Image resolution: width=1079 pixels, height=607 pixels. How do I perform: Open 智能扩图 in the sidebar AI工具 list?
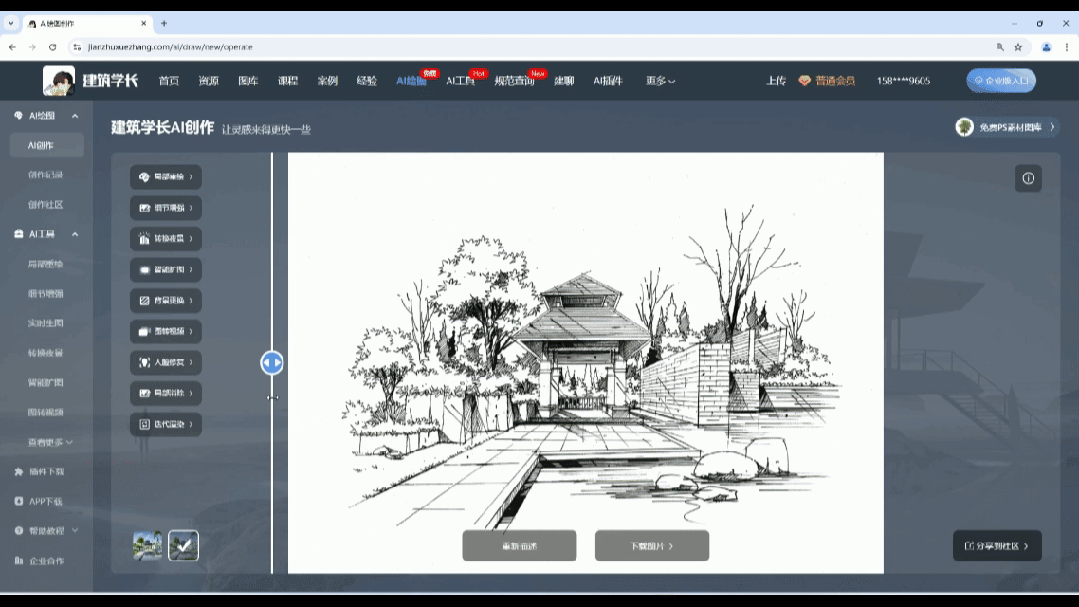(x=45, y=382)
